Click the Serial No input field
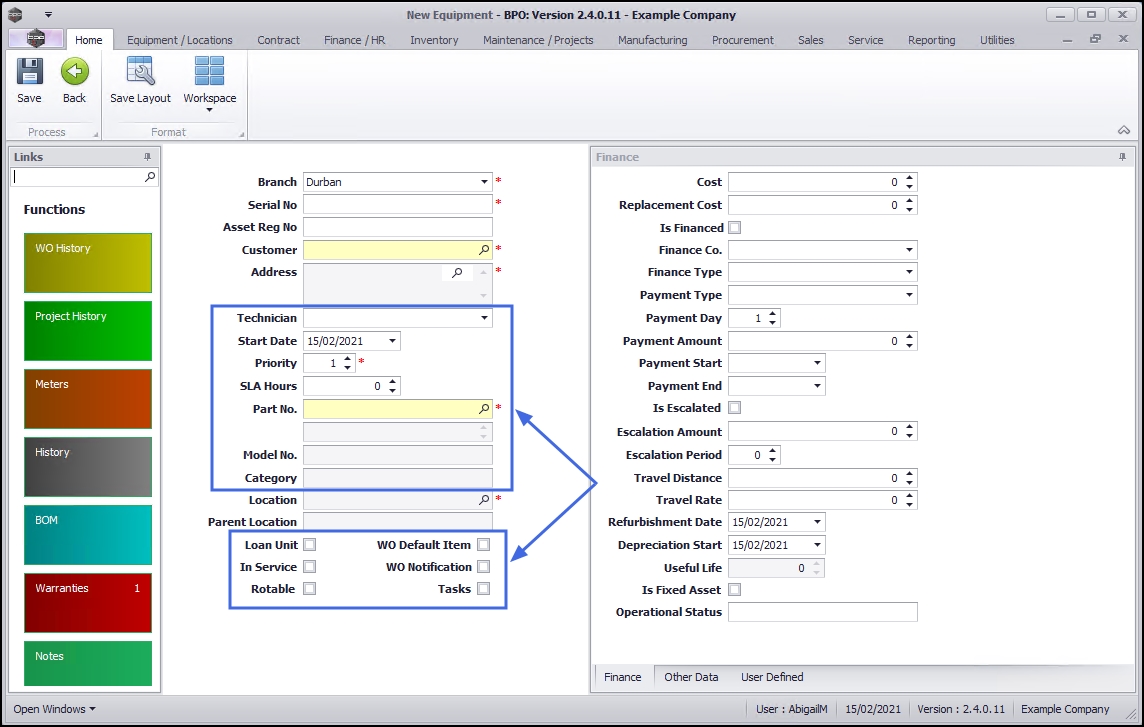Screen dimensions: 1144x727 398,204
